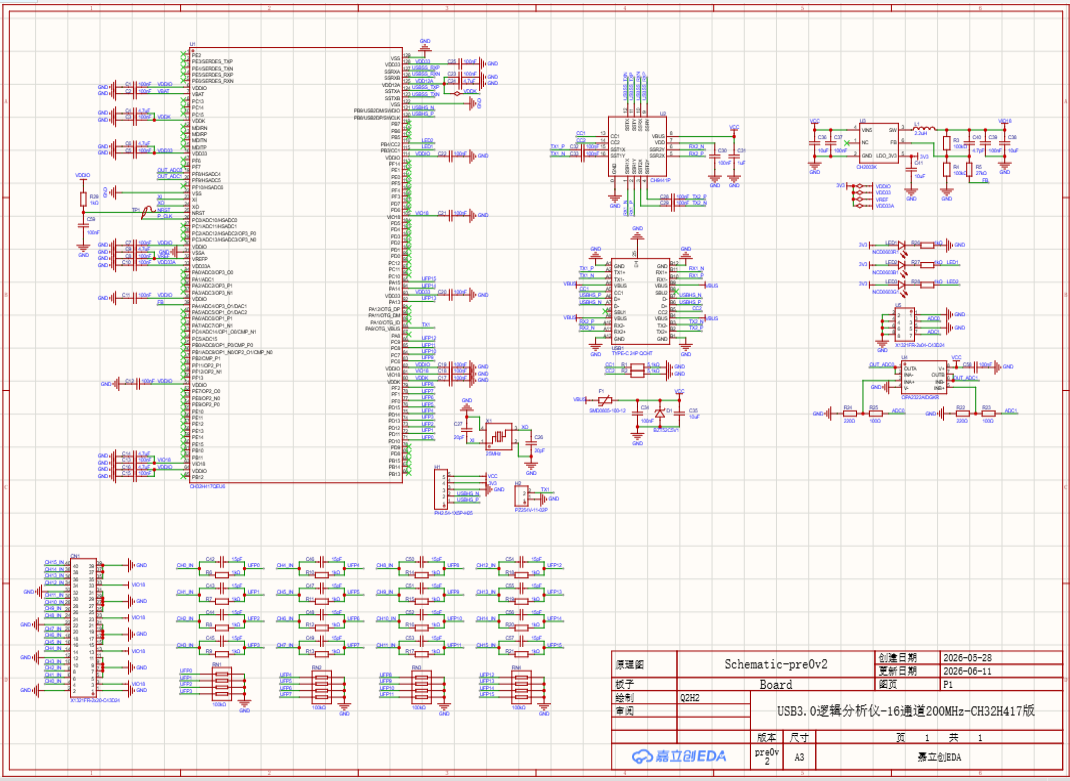Click the USB3.0逻辑分析仪 project description text

pos(906,711)
